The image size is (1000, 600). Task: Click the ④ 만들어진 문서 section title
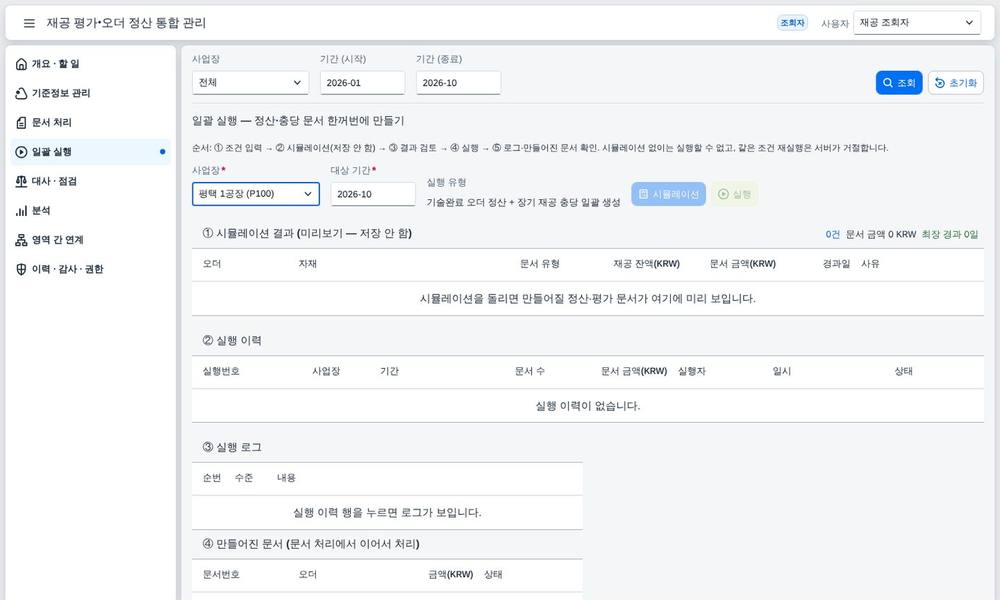click(x=311, y=544)
